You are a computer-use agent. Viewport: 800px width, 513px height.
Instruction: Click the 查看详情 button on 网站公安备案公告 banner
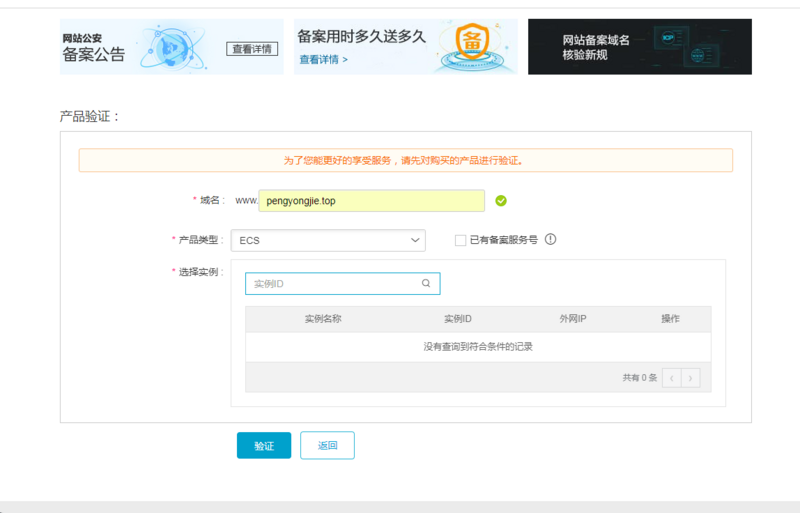[x=252, y=48]
